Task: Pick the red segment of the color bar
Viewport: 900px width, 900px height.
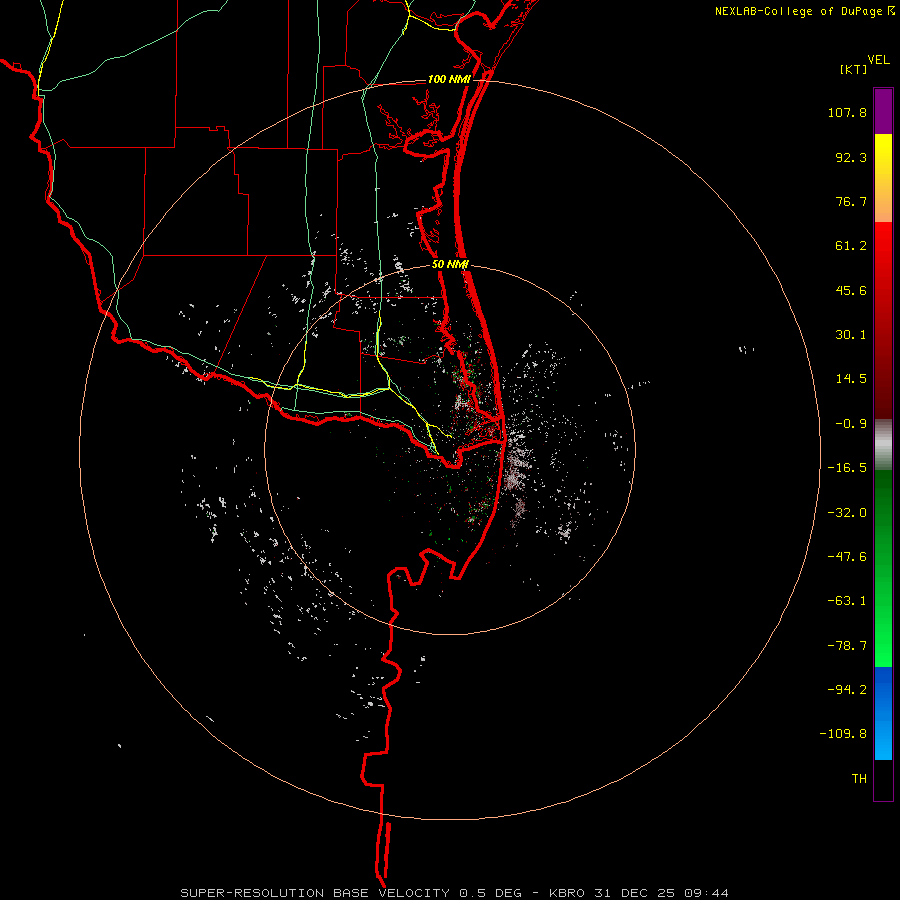Action: [883, 320]
